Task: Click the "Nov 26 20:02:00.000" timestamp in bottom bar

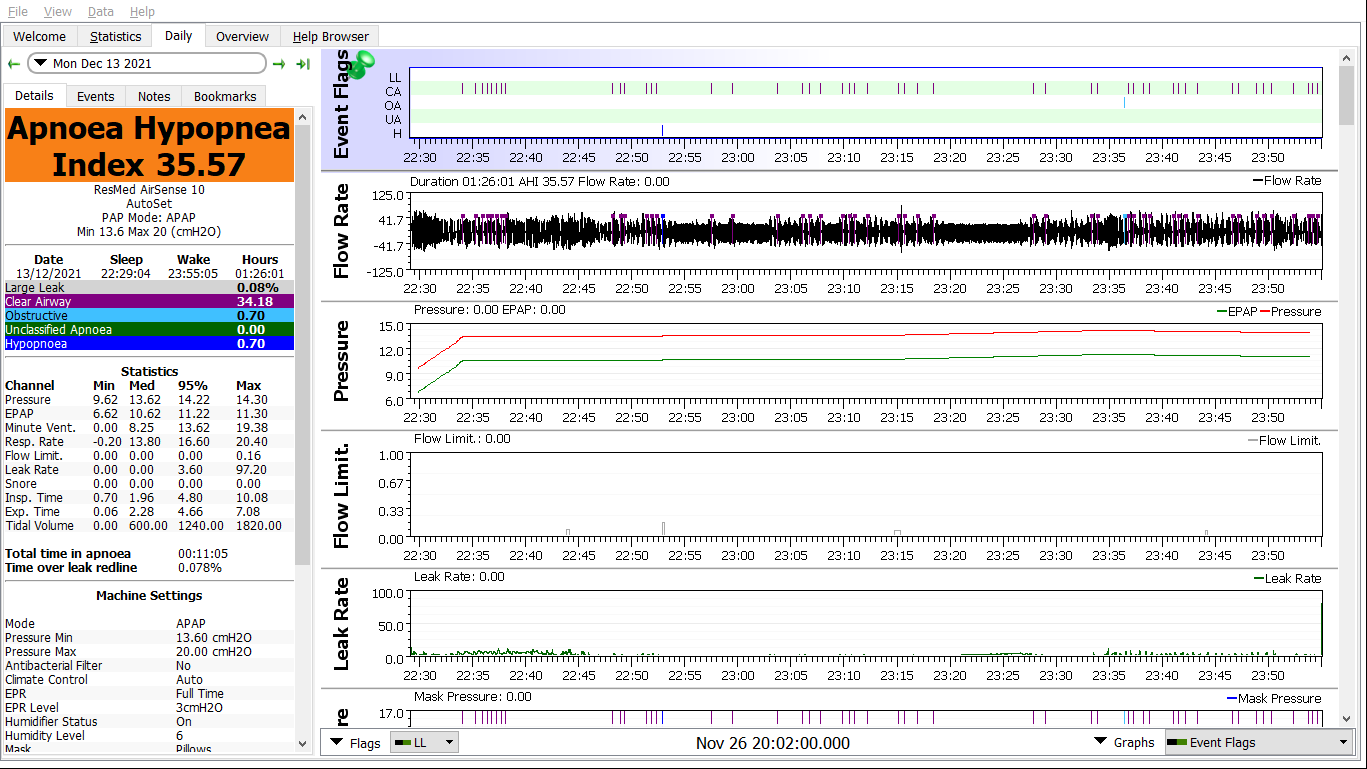Action: [773, 743]
